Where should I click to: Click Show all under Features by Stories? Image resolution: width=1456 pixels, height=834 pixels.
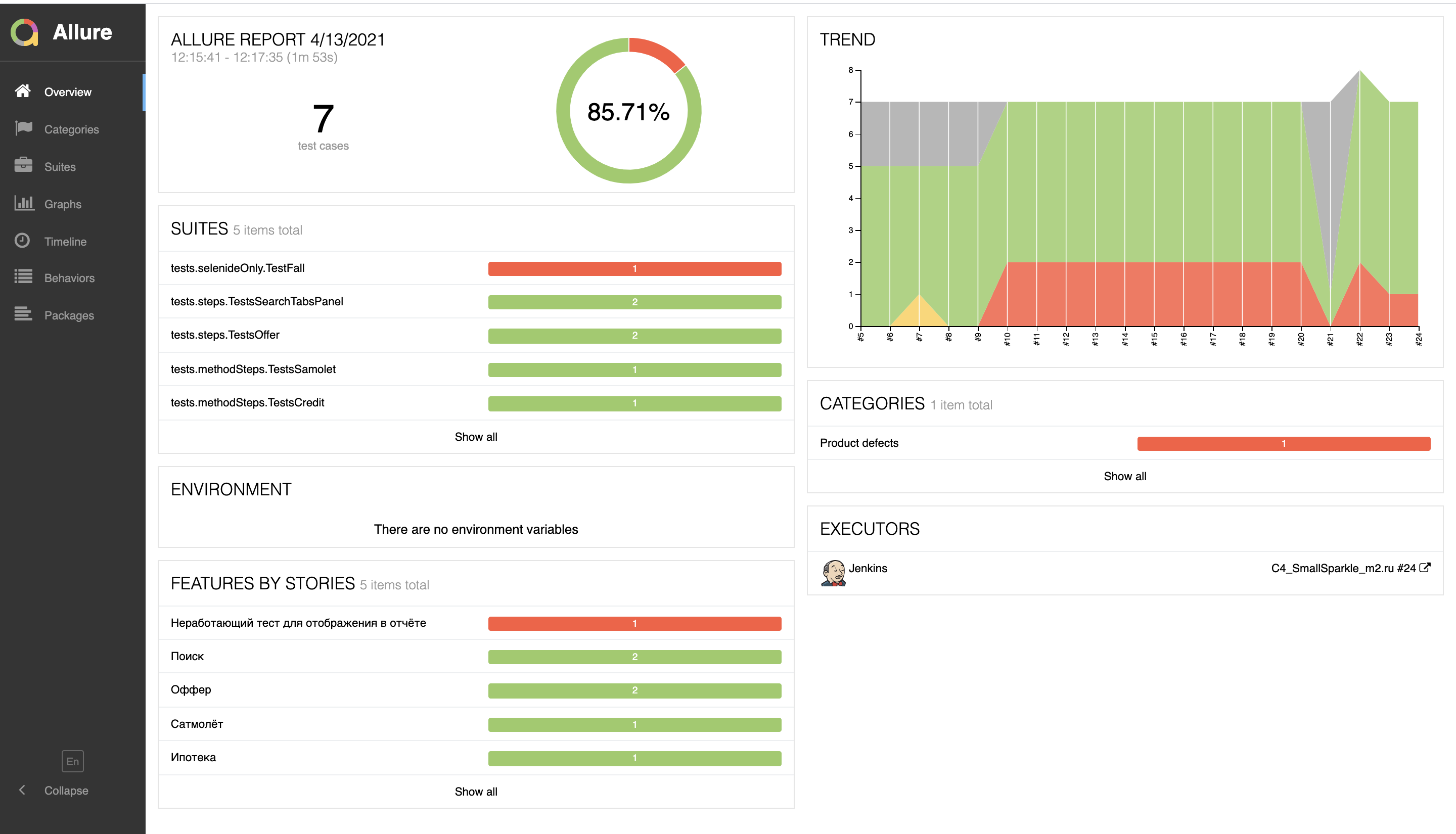[x=476, y=792]
